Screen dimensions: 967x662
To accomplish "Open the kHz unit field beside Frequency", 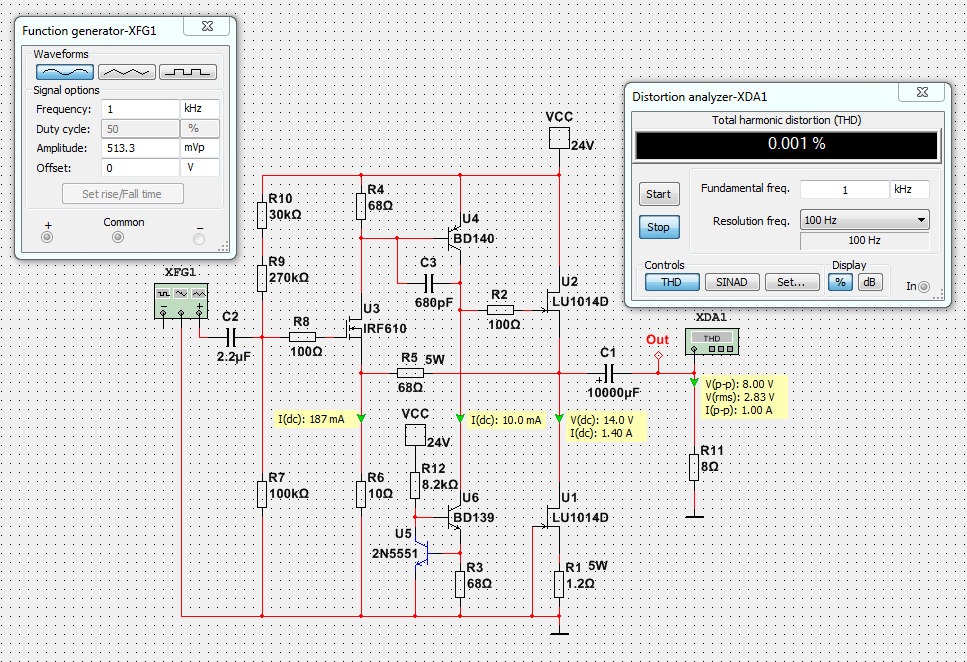I will point(200,109).
